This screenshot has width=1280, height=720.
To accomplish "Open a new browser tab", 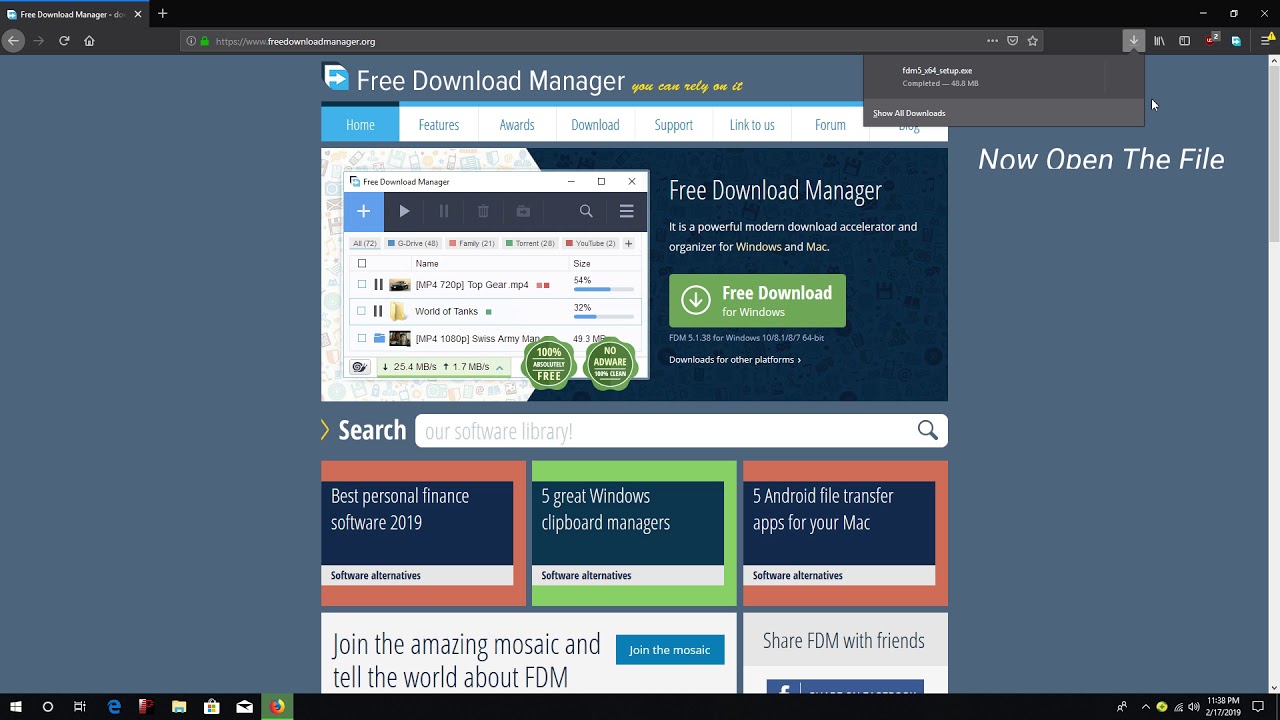I will coord(162,14).
